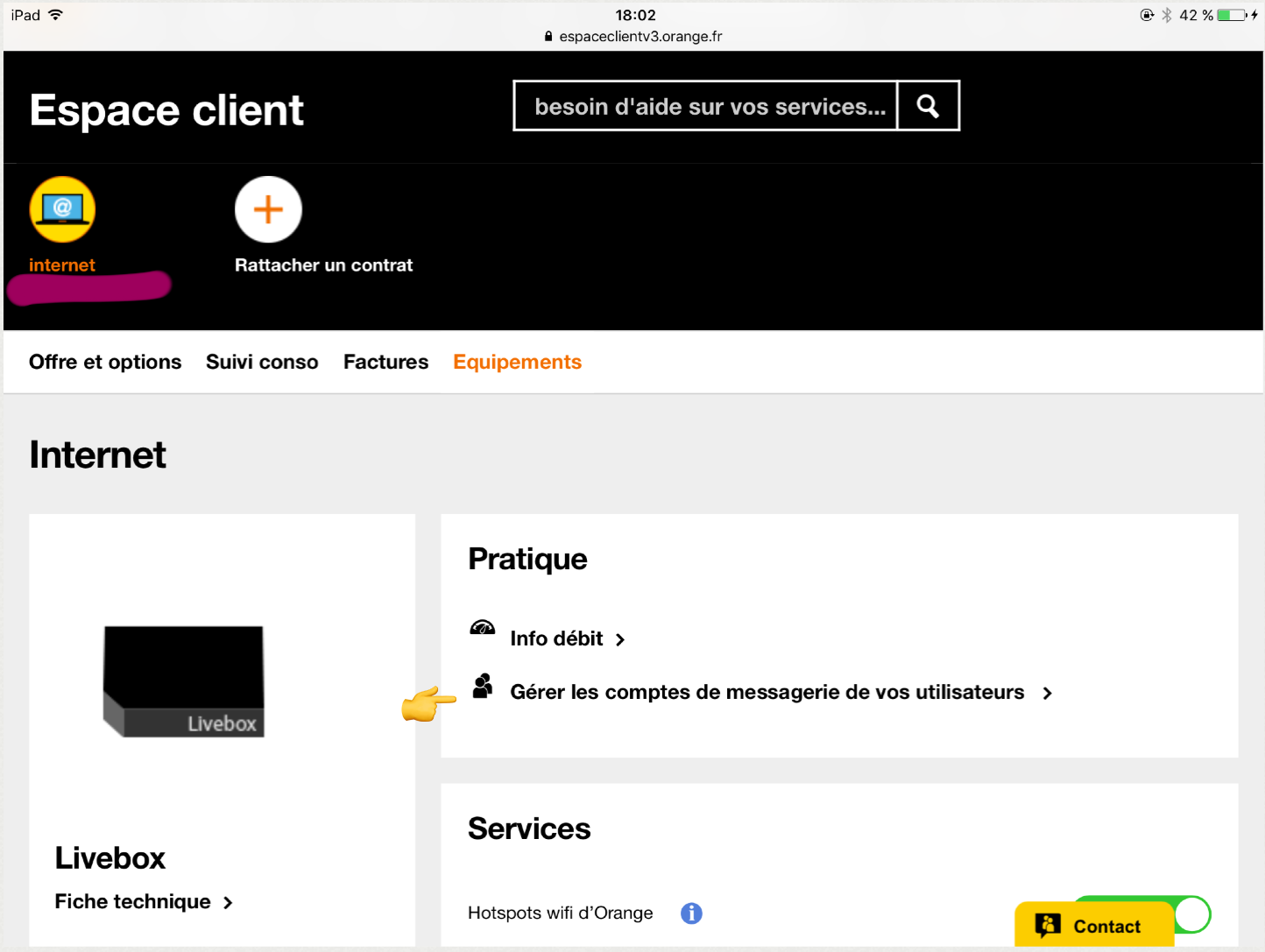Image resolution: width=1265 pixels, height=952 pixels.
Task: Click the Contact button
Action: pos(1094,925)
